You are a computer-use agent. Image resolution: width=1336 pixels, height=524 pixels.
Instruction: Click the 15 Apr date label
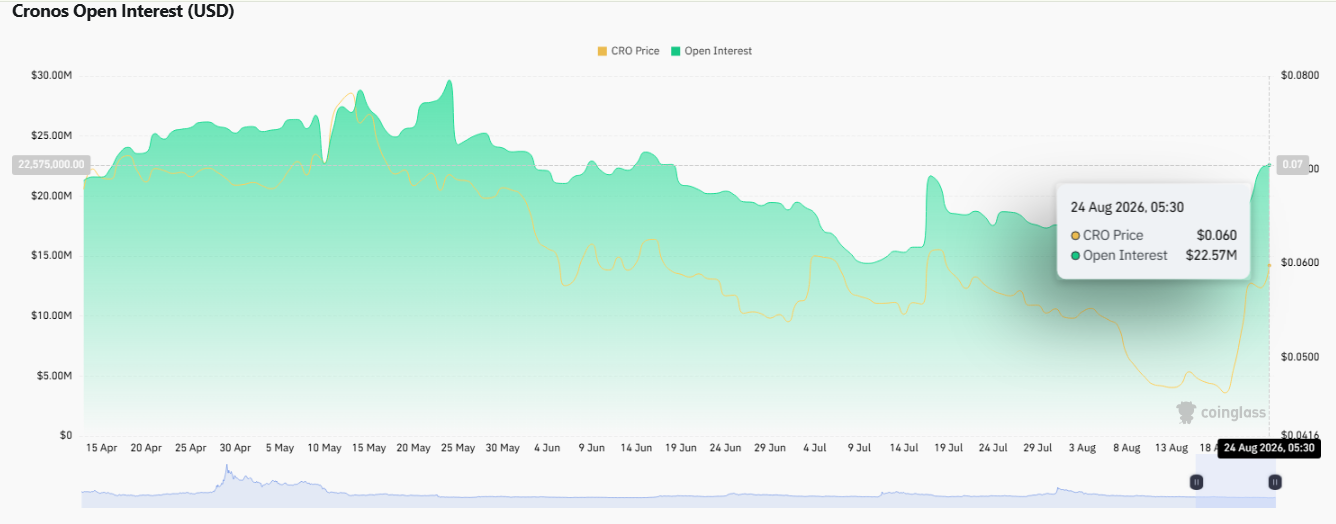pos(102,448)
